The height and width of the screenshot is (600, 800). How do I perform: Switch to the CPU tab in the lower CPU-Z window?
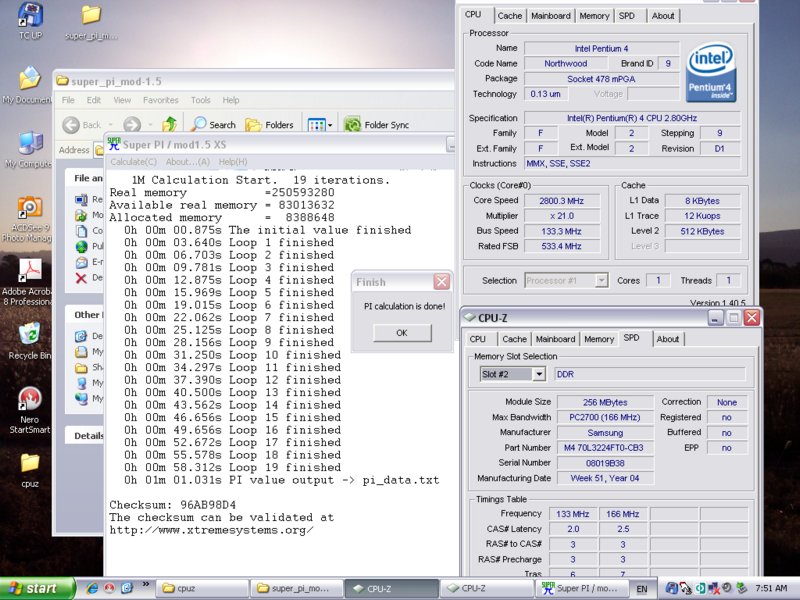[x=478, y=339]
